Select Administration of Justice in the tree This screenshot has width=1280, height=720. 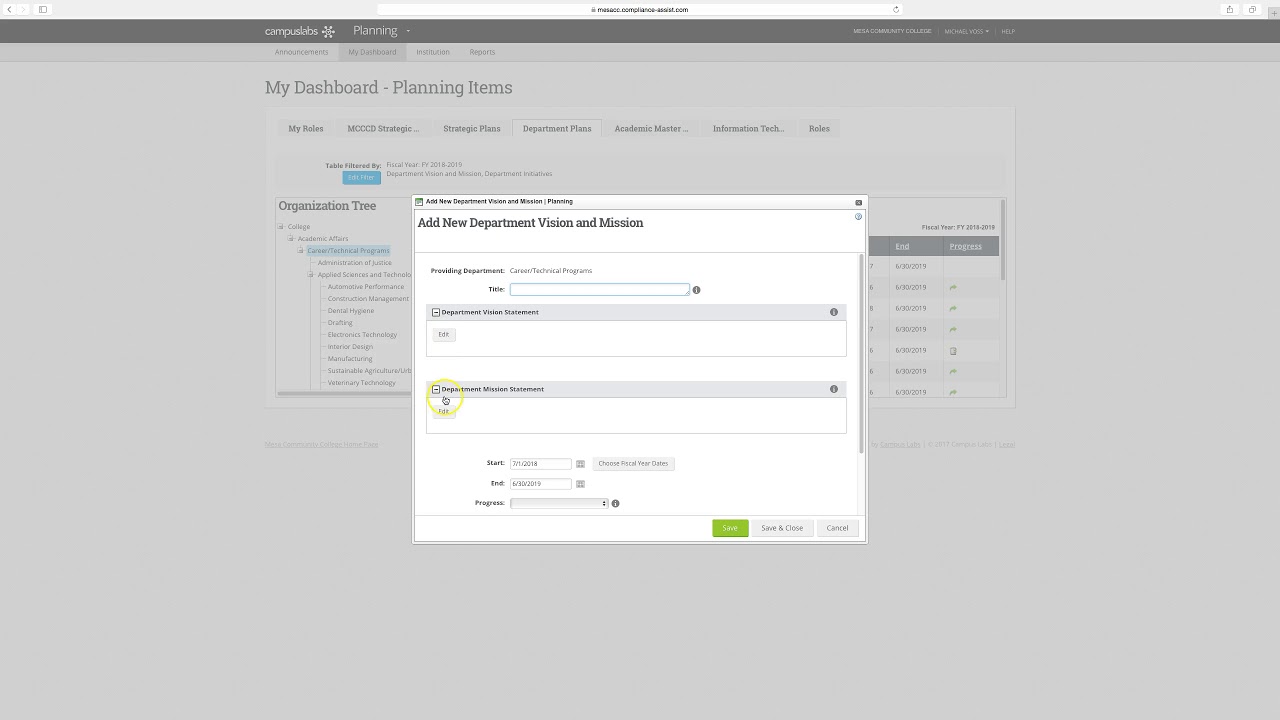[355, 263]
